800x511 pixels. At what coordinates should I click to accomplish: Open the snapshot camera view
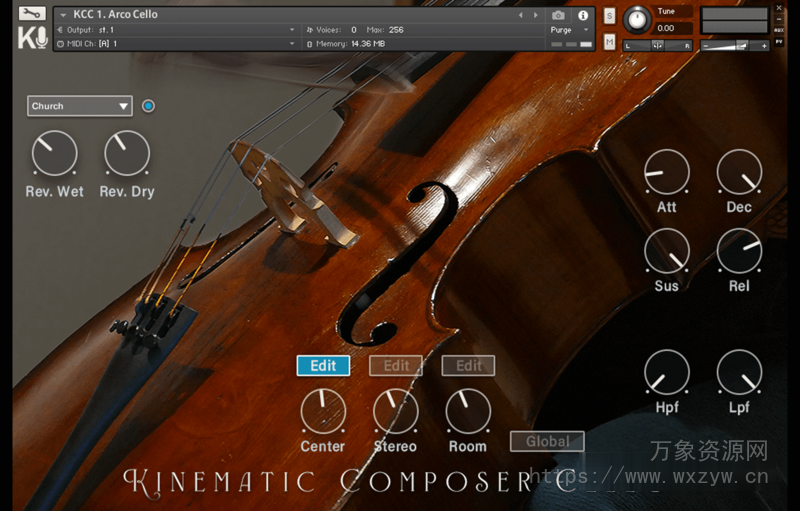(x=558, y=15)
